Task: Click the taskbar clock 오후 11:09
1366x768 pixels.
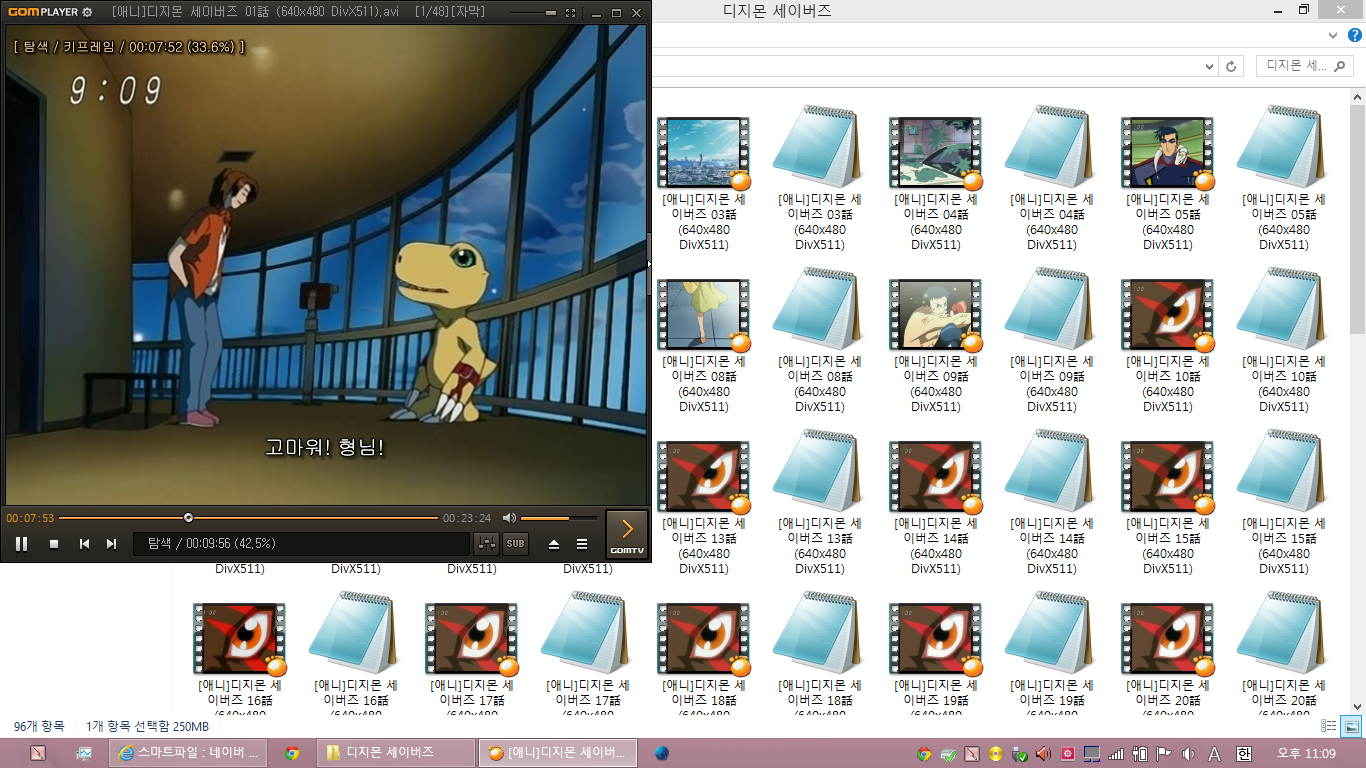Action: click(1306, 753)
